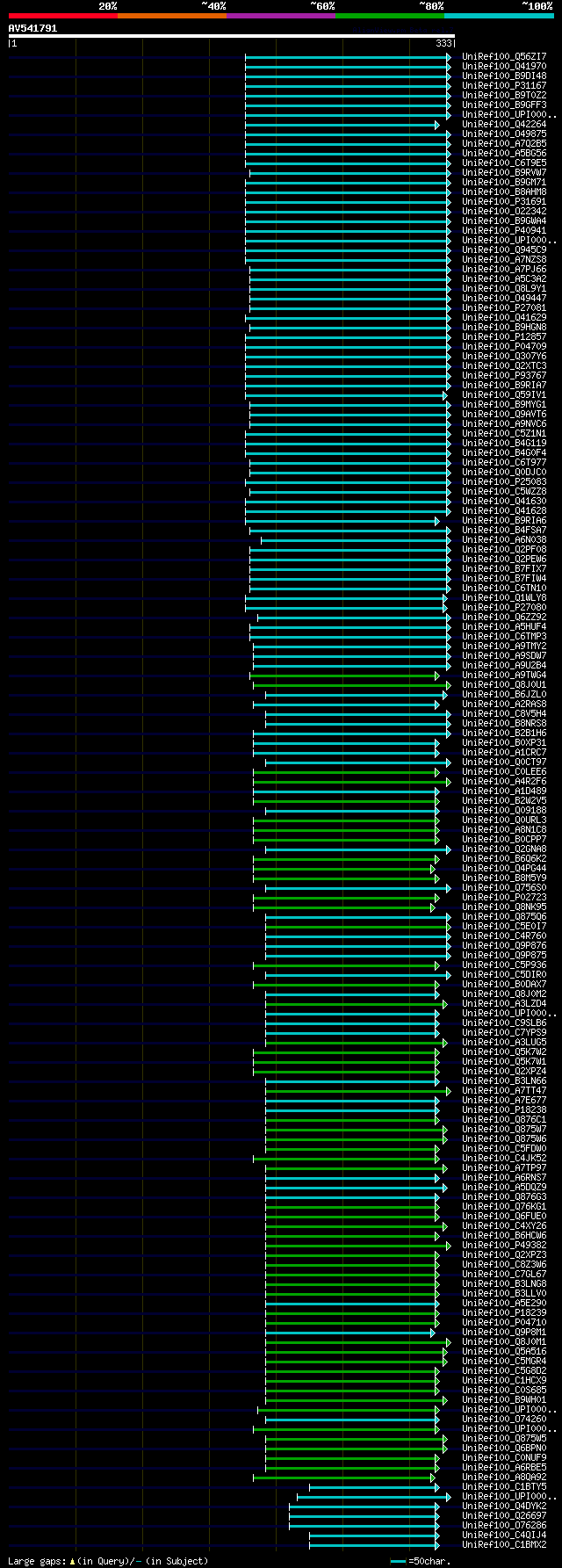This screenshot has height=1568, width=562.
Task: Select the UniRef100_Q2XPZ3 label
Action: (x=504, y=1254)
